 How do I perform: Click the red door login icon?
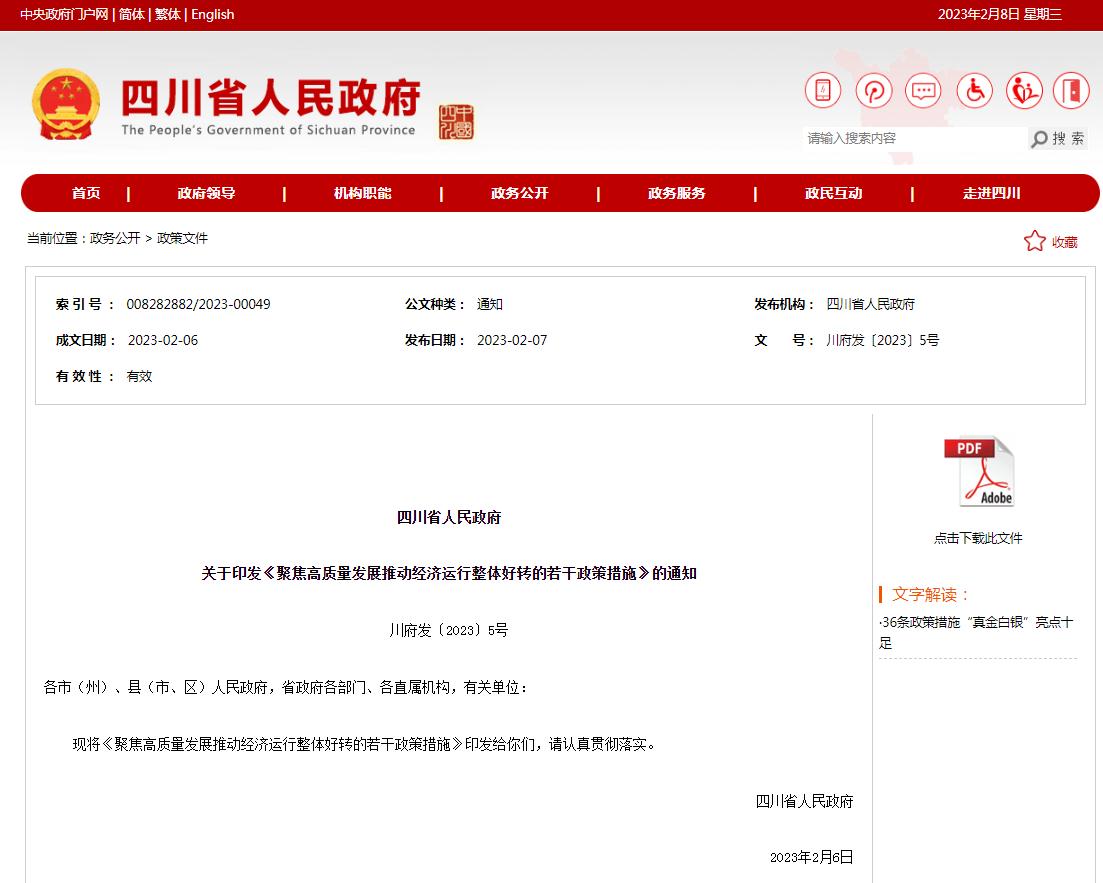[1072, 91]
